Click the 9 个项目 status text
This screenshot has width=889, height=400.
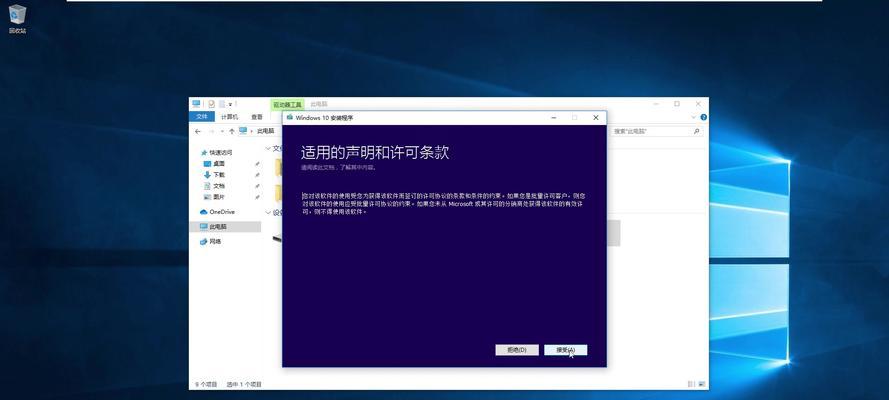(206, 384)
